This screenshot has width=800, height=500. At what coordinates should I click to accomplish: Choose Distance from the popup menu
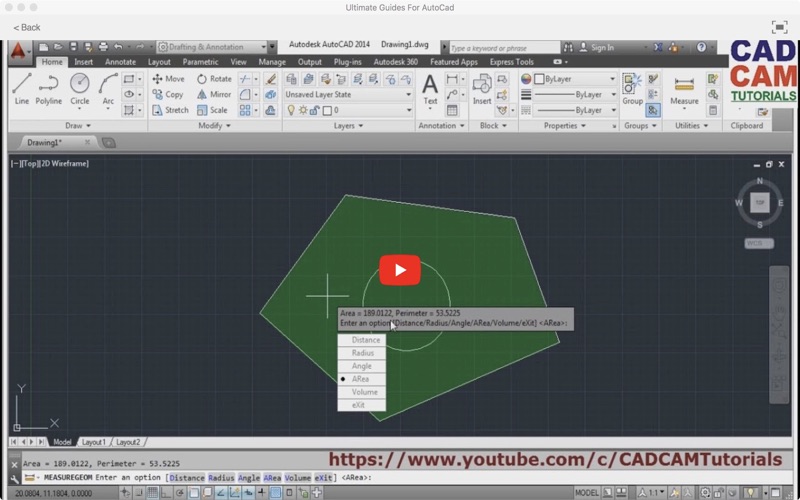coord(361,340)
